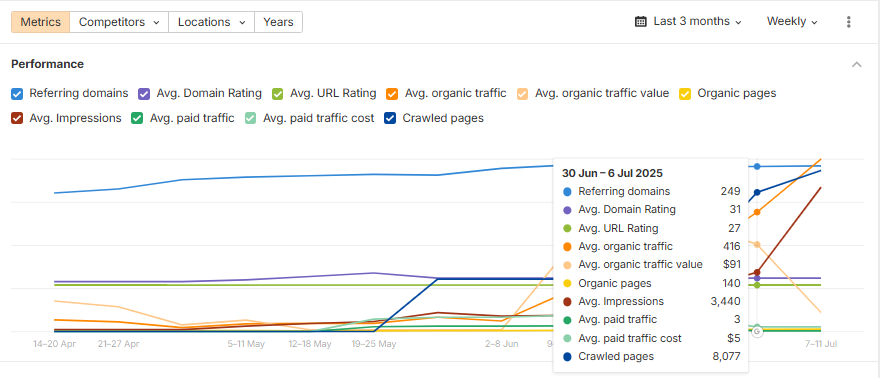Click the $5 paid traffic cost in tooltip
The height and width of the screenshot is (378, 880).
pyautogui.click(x=735, y=338)
